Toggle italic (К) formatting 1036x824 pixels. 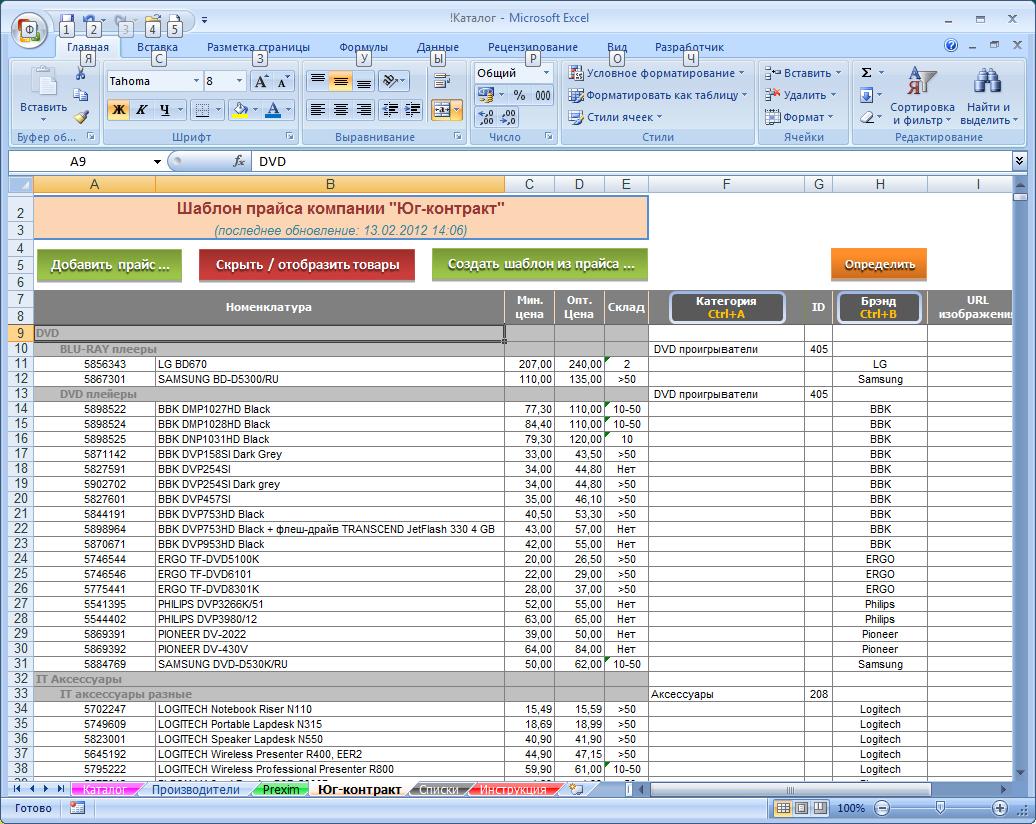tap(141, 110)
